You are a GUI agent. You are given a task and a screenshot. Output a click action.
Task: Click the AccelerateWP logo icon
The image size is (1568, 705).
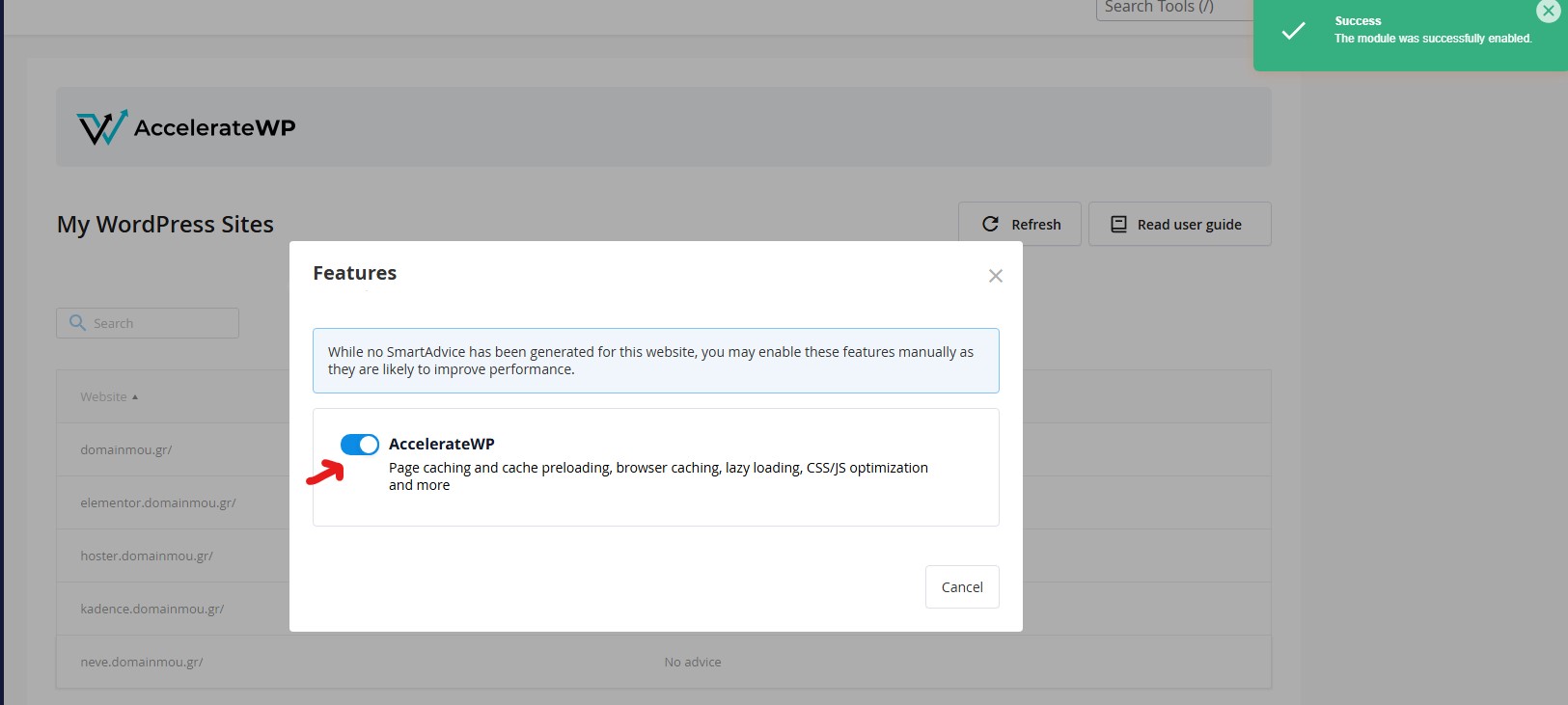coord(102,127)
